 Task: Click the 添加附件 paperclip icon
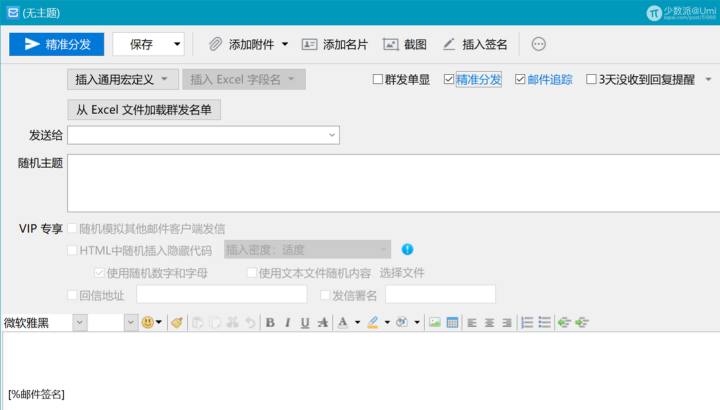pyautogui.click(x=215, y=44)
